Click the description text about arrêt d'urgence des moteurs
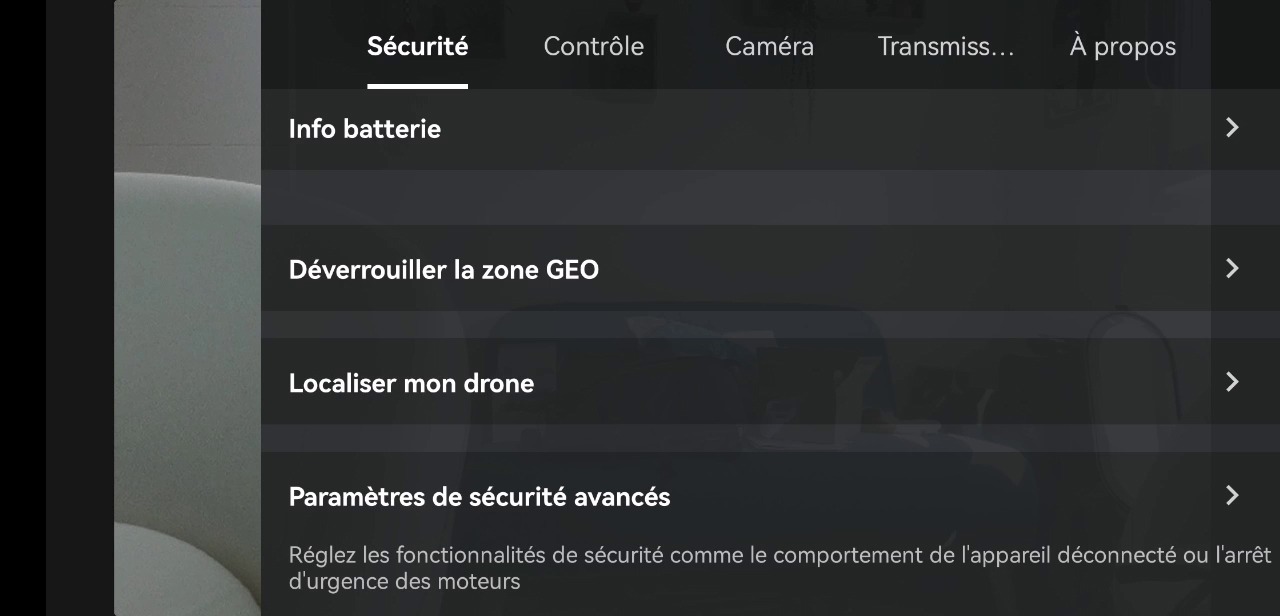 [x=779, y=567]
